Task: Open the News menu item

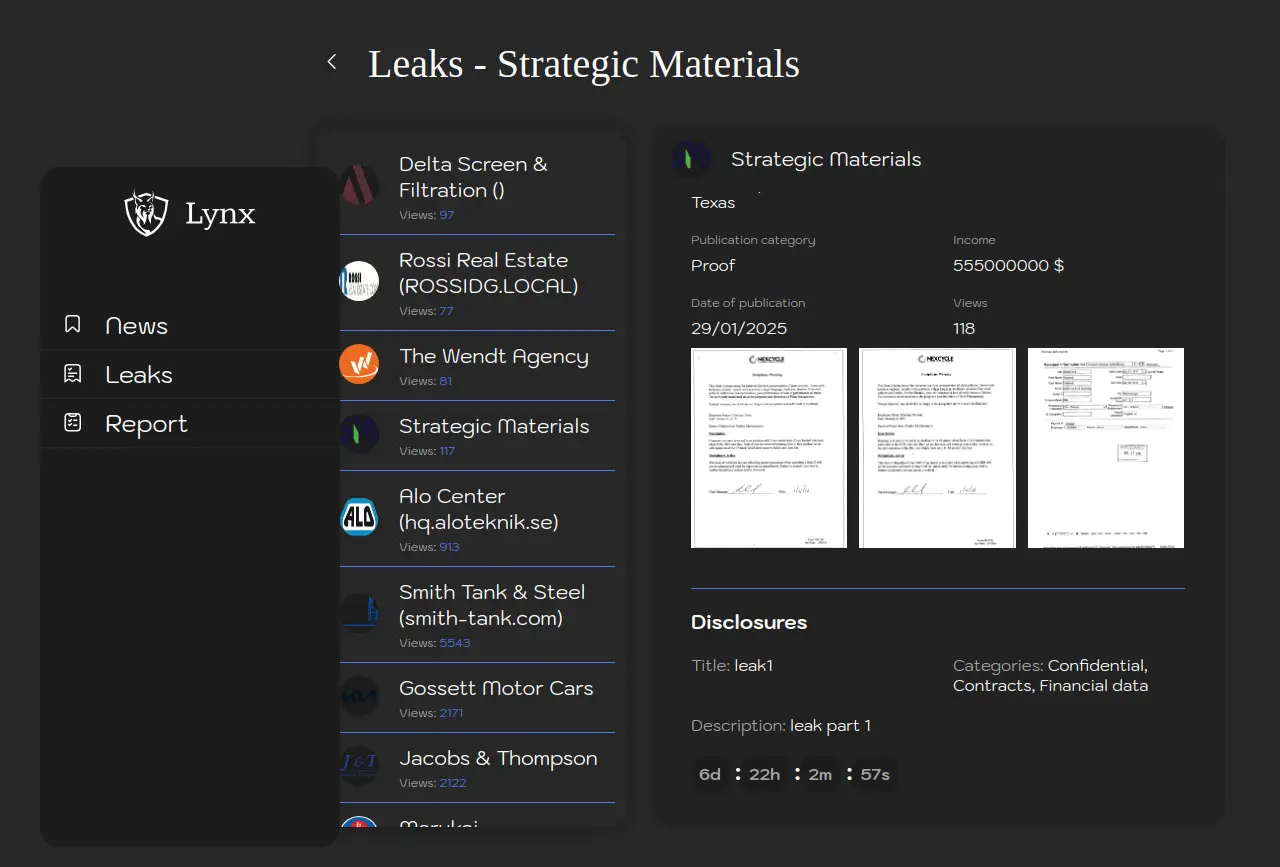Action: (x=137, y=326)
